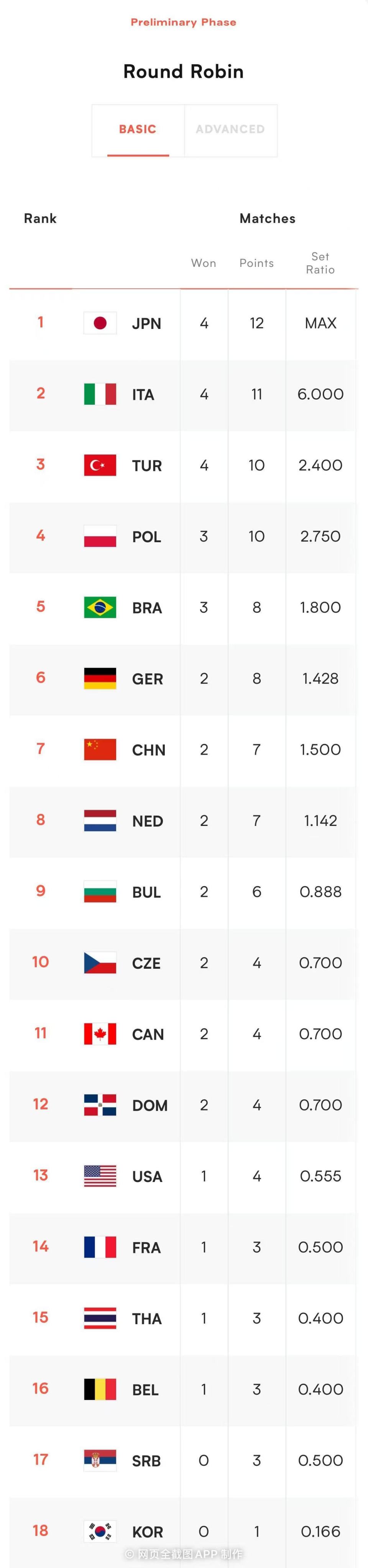Open the NED team link
The height and width of the screenshot is (1568, 368).
(148, 821)
